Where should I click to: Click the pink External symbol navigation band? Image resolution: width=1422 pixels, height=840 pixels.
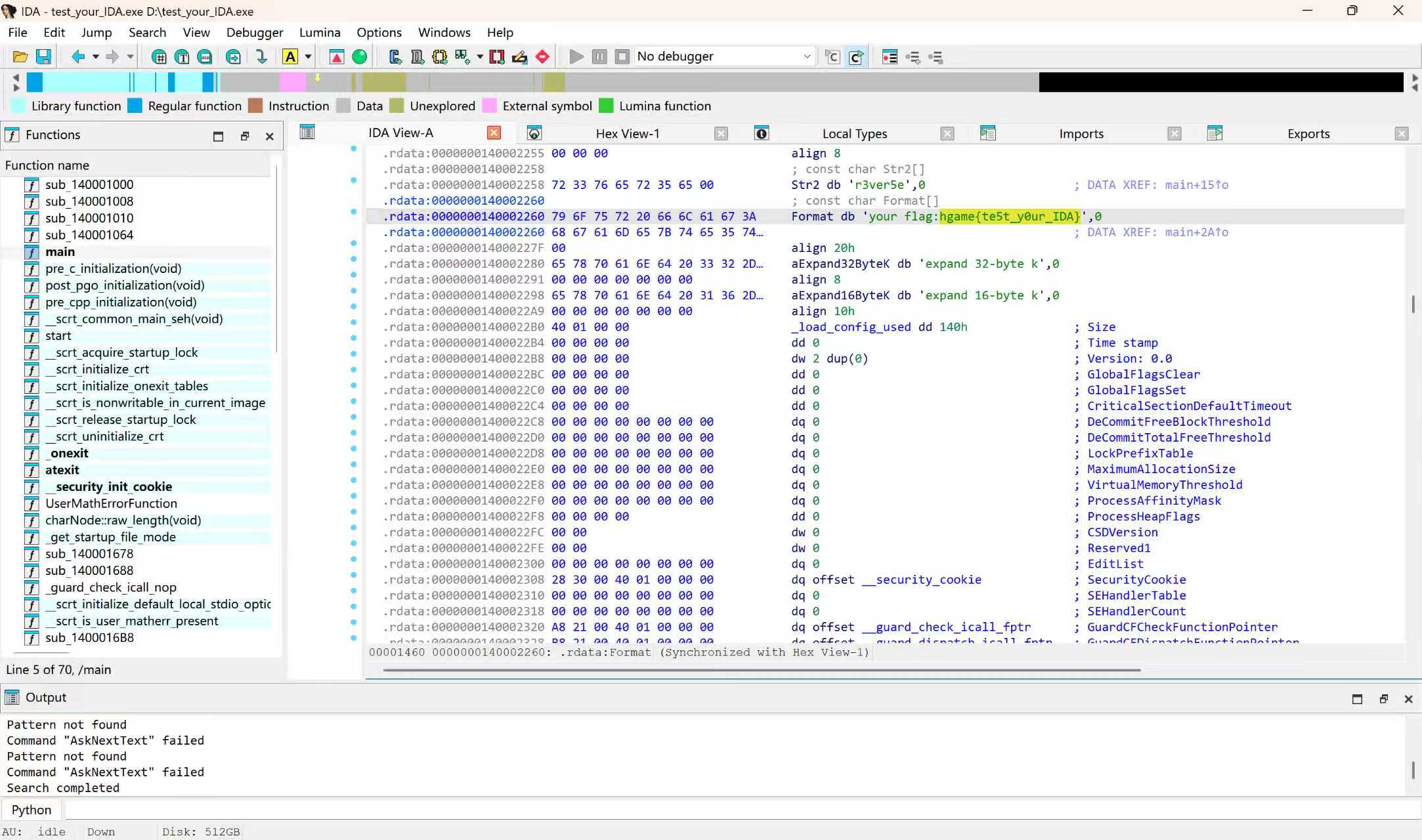(292, 82)
